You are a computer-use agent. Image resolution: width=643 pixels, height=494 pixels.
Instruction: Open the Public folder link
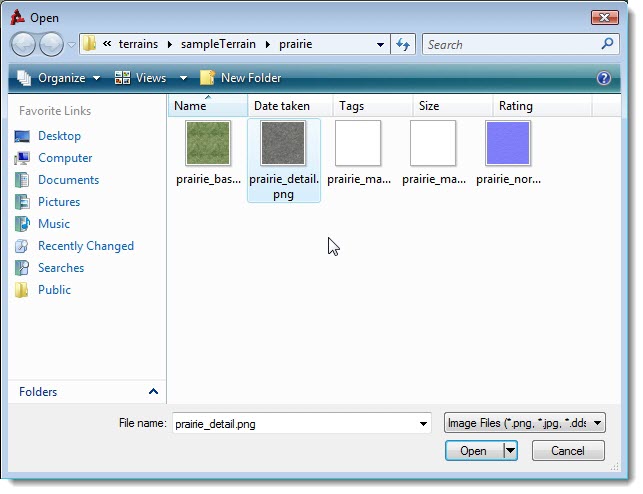[x=55, y=289]
